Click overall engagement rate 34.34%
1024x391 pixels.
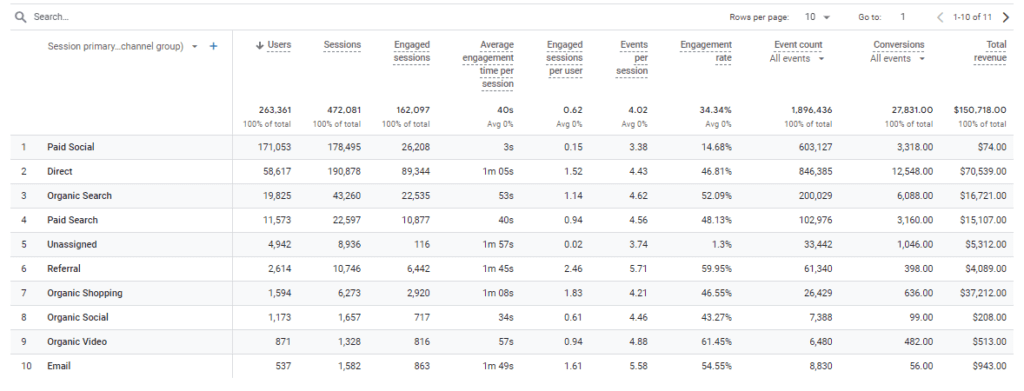click(716, 110)
